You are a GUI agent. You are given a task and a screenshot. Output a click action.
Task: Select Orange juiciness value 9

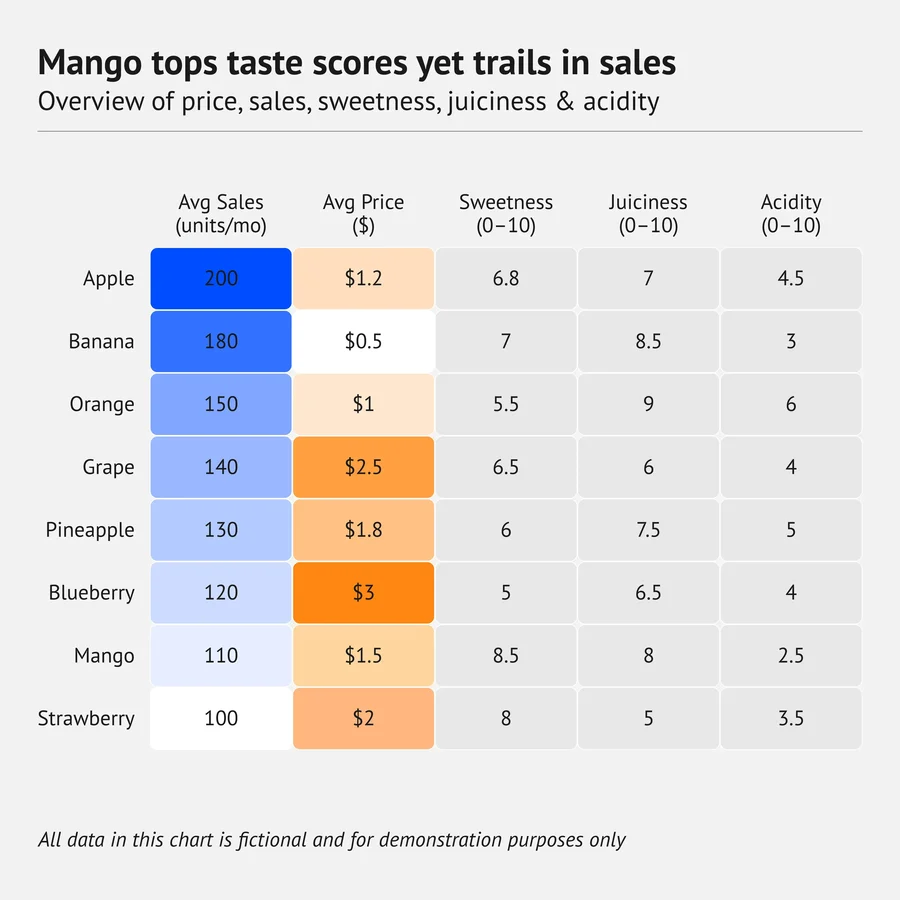(648, 404)
